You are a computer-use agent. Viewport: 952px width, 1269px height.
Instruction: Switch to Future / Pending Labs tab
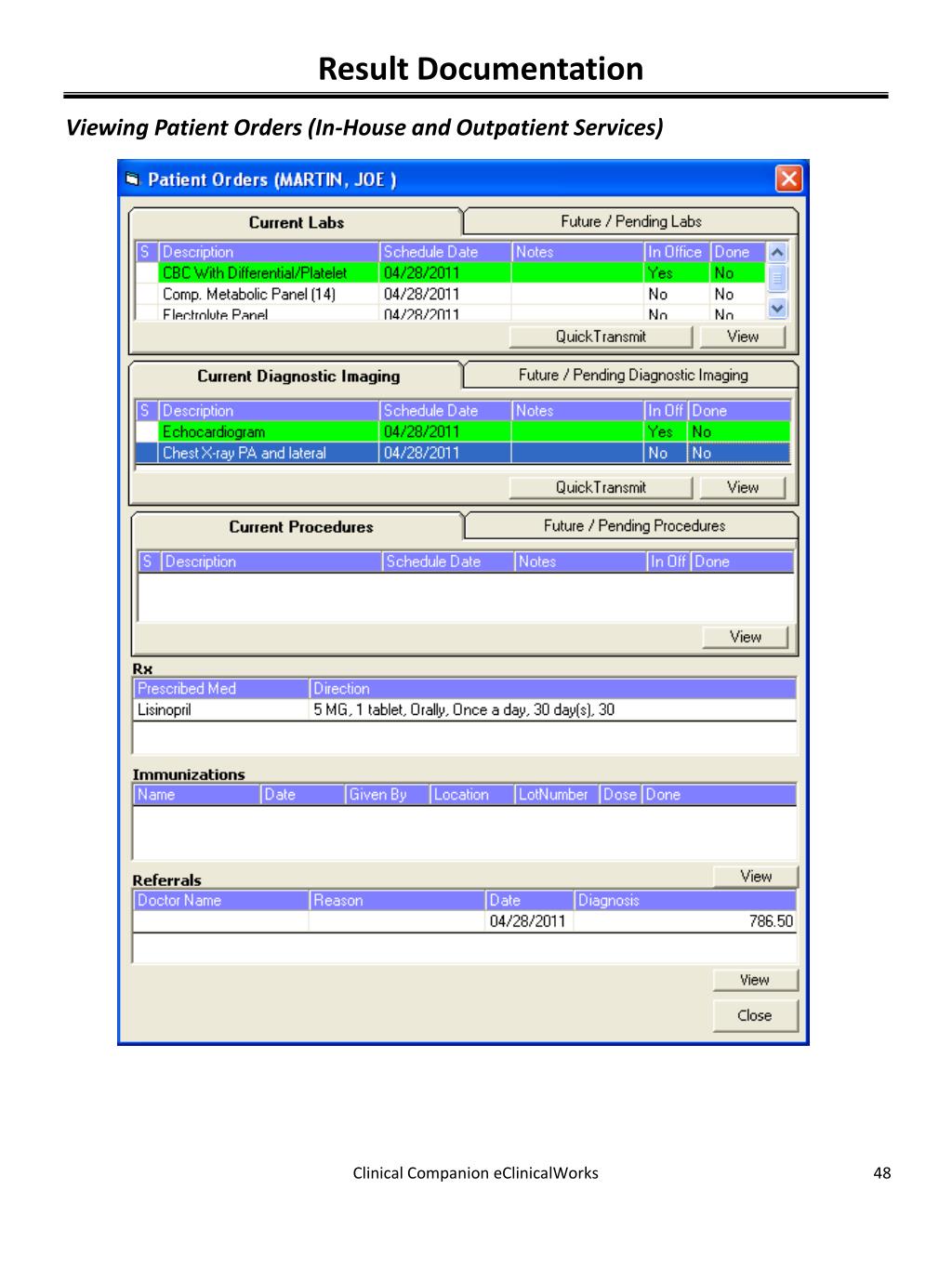coord(630,221)
